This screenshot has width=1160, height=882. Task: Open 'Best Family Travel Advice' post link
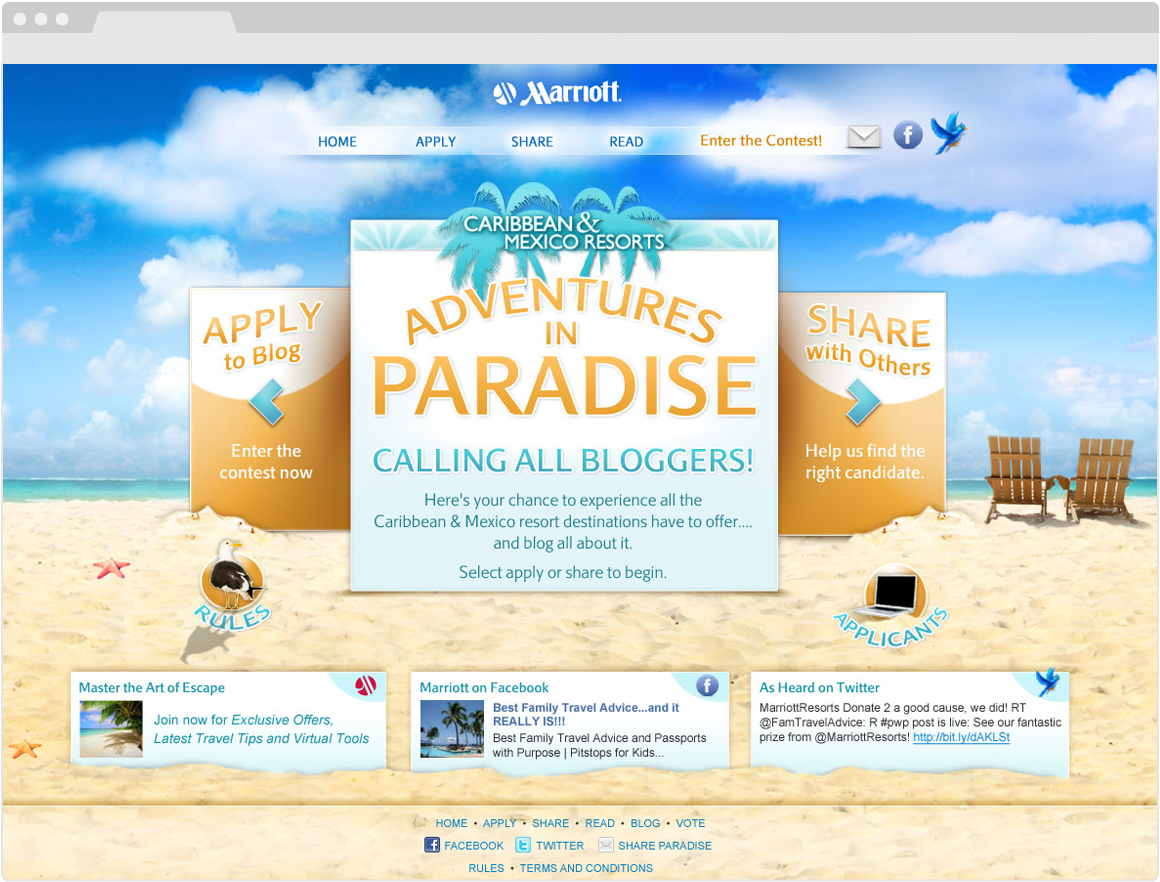586,714
